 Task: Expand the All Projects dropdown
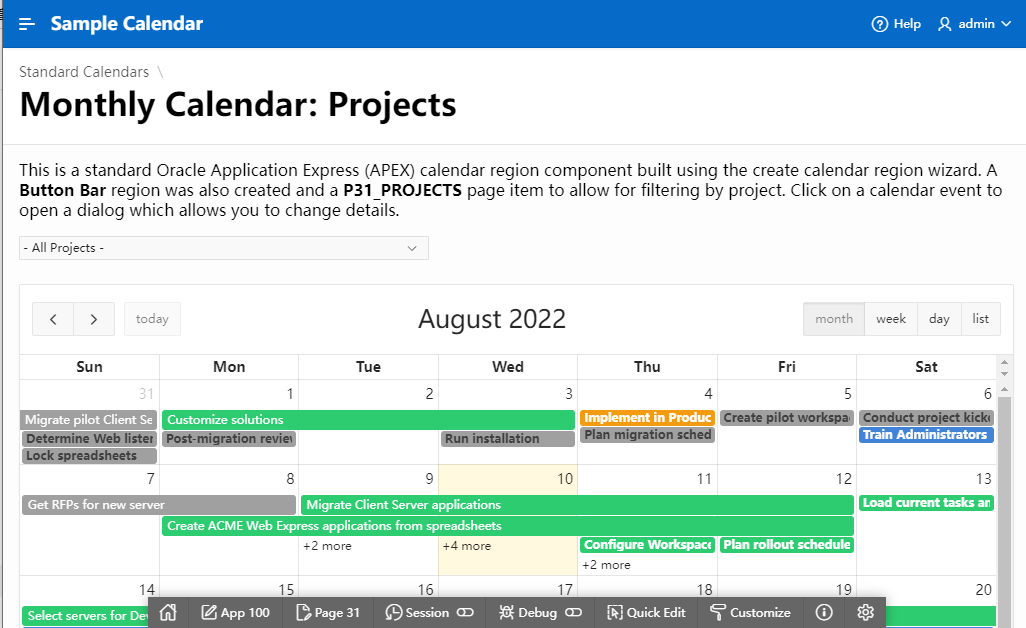click(x=223, y=248)
